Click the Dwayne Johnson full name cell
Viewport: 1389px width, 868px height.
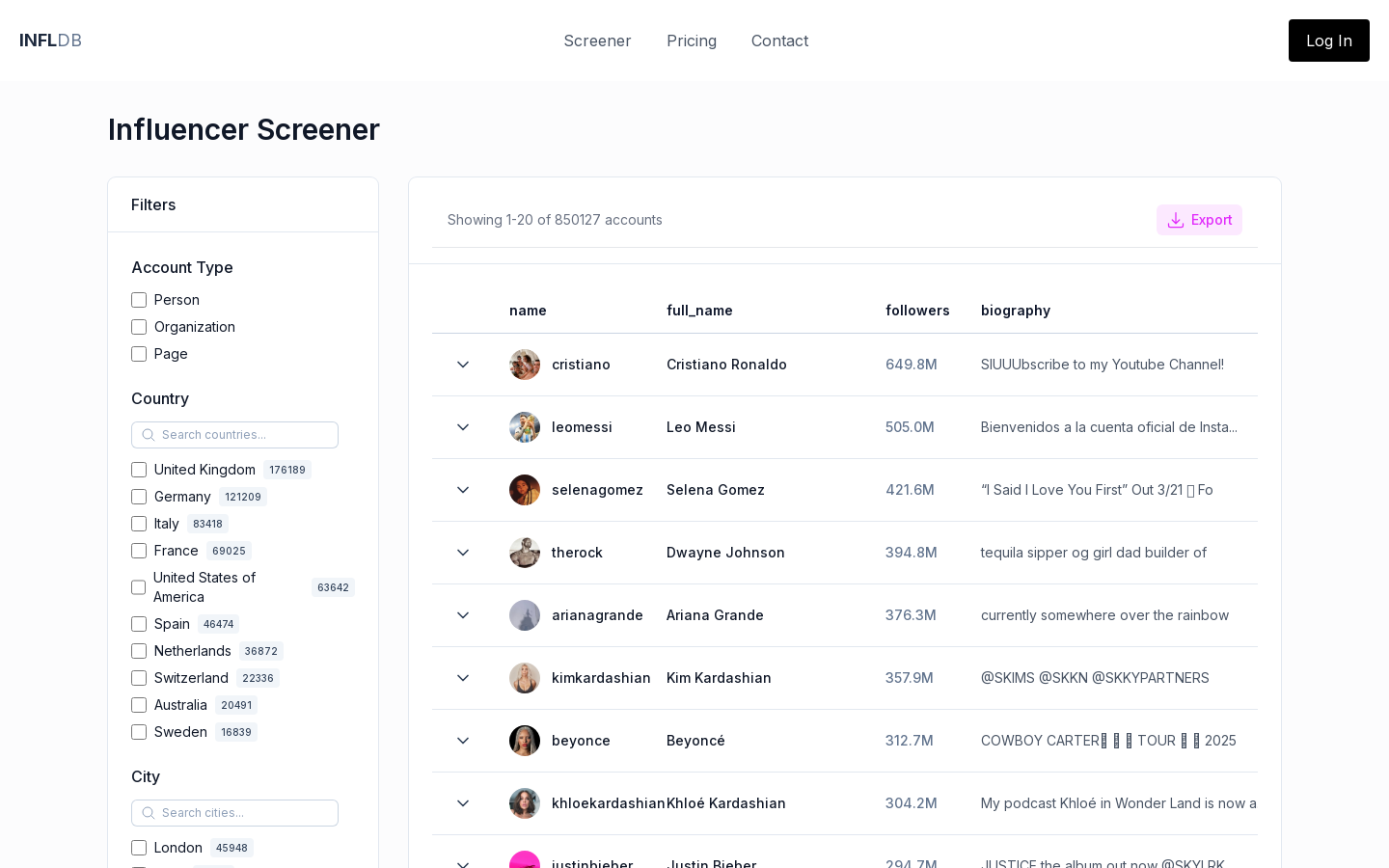click(x=725, y=553)
